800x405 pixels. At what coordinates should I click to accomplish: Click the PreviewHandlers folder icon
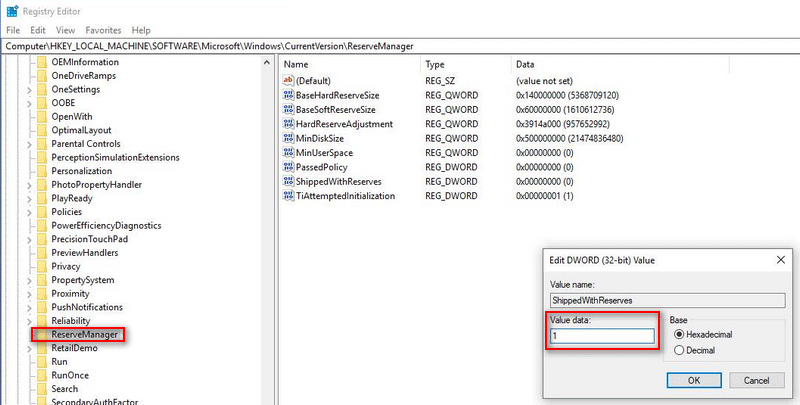point(42,252)
